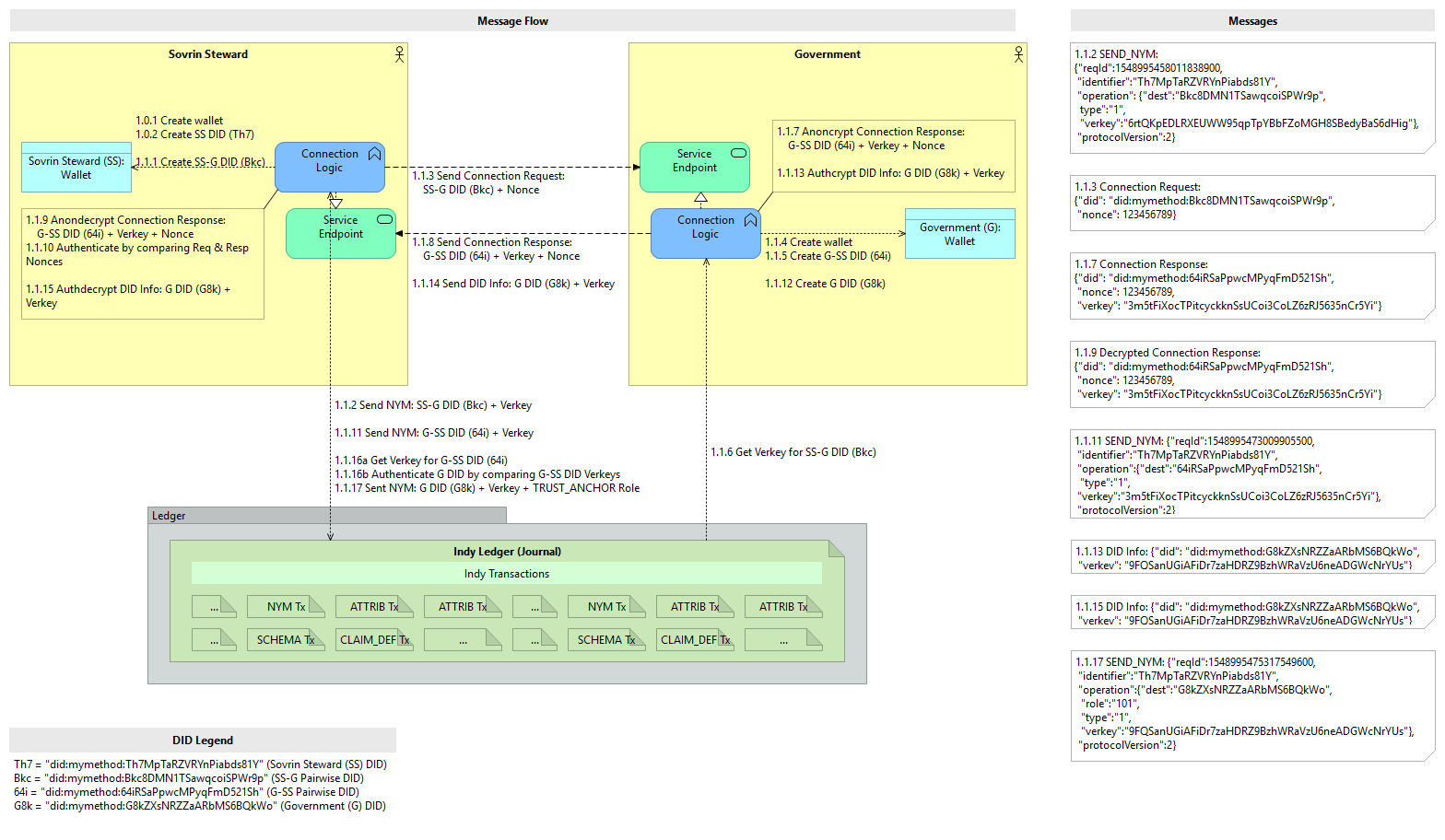The image size is (1445, 840).
Task: Click label '1.1.16b Authenticate G DID'
Action: click(x=477, y=474)
